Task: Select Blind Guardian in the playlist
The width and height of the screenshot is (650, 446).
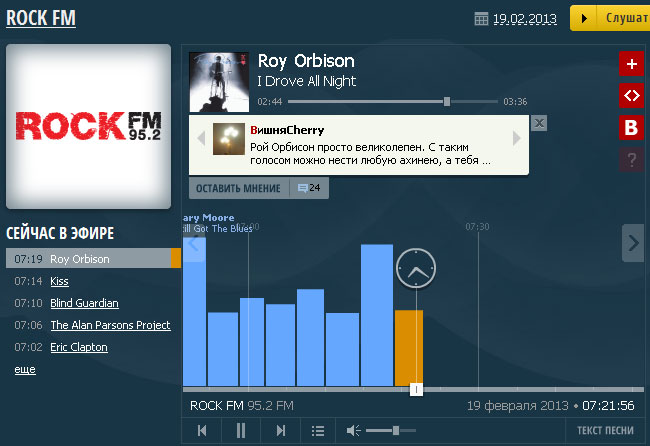Action: pyautogui.click(x=84, y=303)
